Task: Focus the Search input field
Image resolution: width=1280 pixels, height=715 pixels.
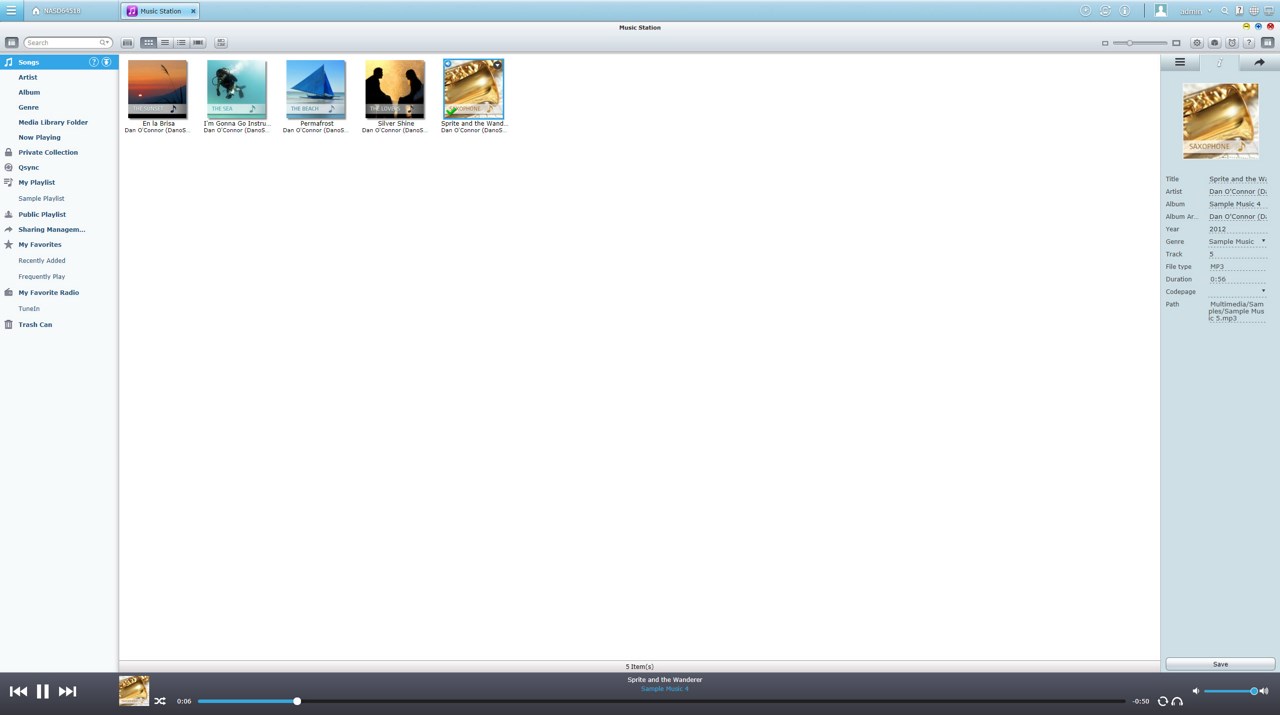Action: [63, 43]
